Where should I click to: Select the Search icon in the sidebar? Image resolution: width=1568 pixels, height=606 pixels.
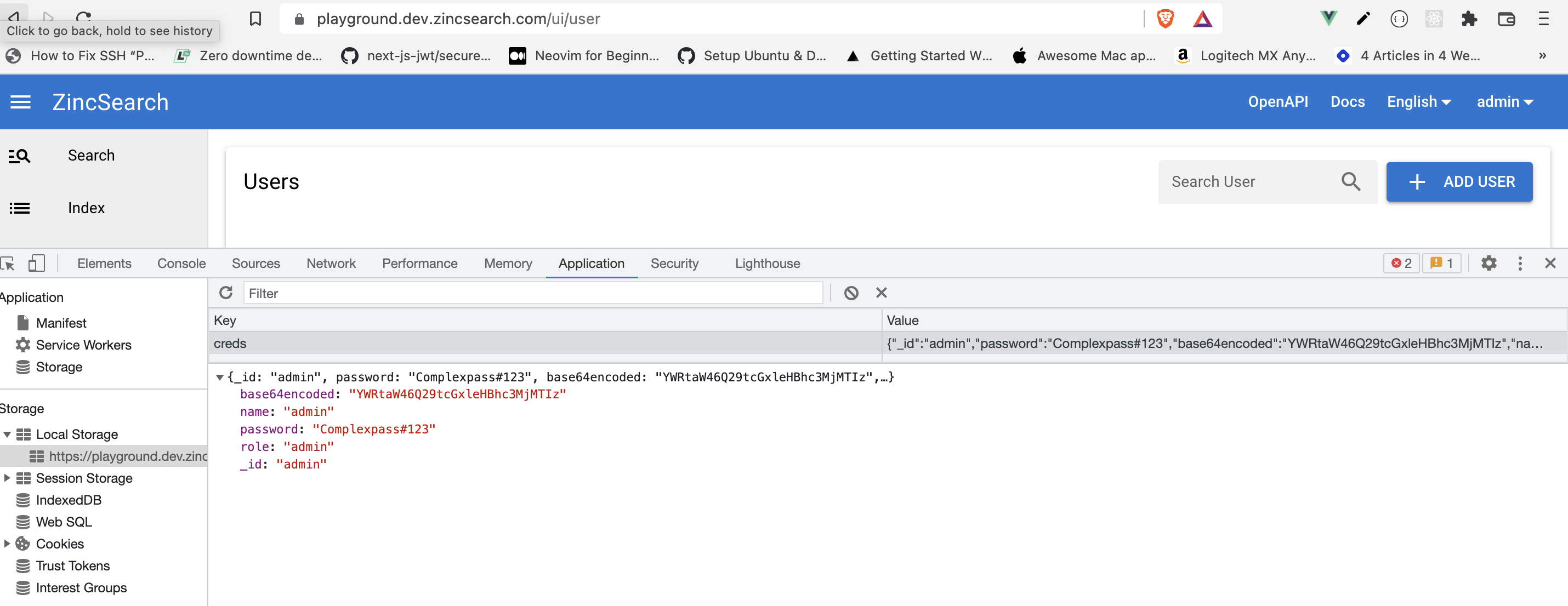[x=20, y=156]
